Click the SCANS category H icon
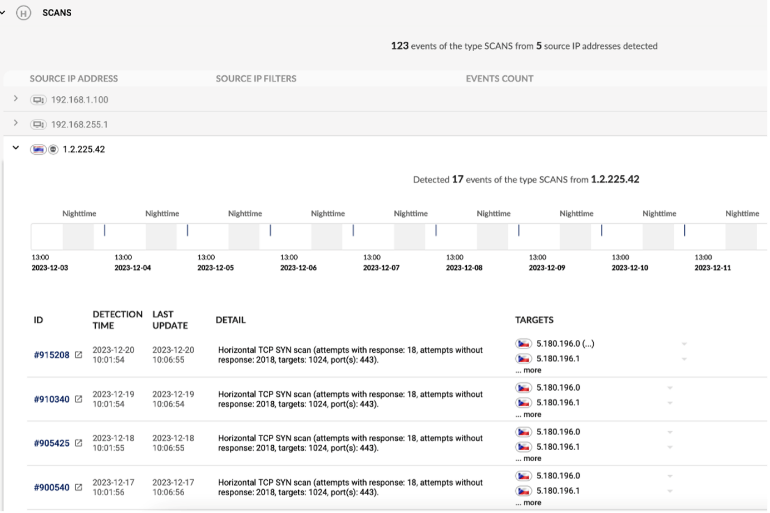 [24, 13]
